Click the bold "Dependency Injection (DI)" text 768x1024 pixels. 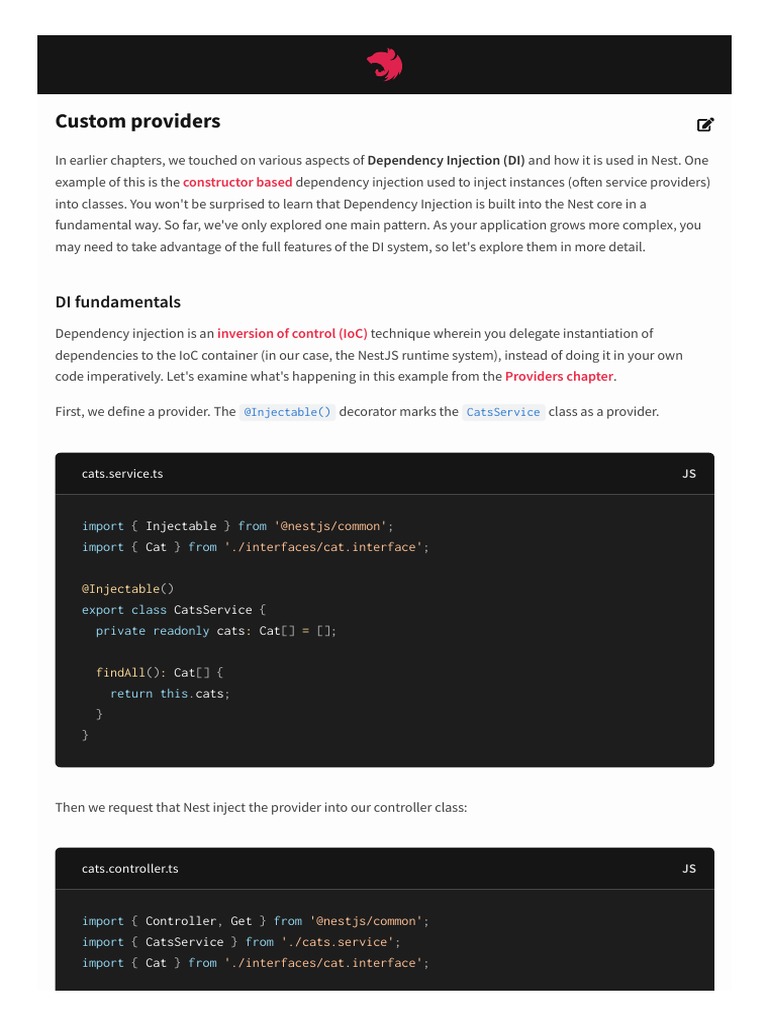coord(445,160)
